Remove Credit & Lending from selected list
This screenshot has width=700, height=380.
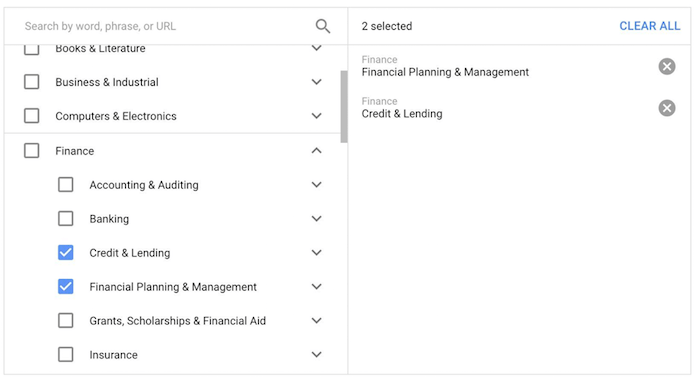(667, 108)
